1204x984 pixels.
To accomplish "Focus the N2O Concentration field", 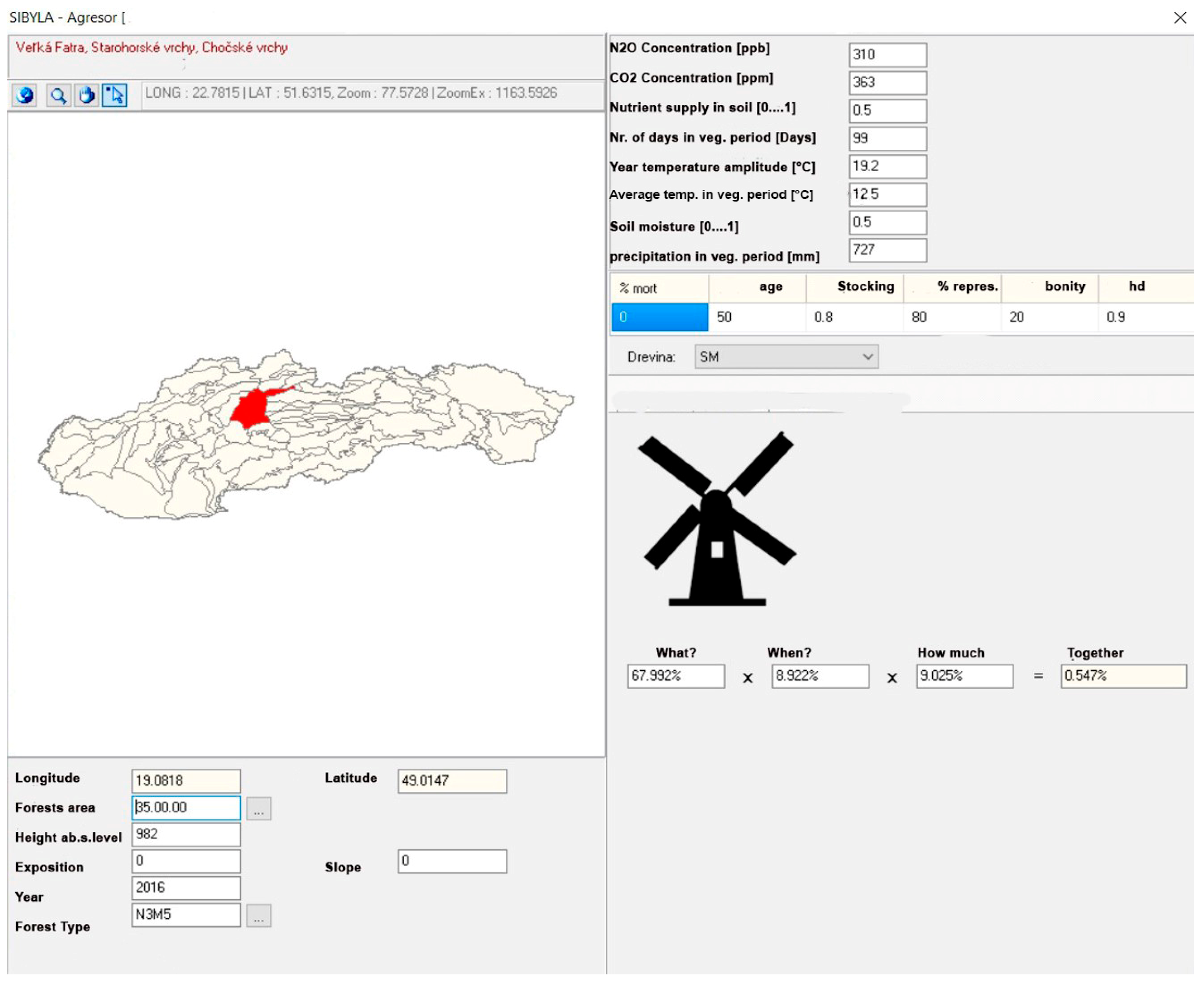I will coord(887,55).
